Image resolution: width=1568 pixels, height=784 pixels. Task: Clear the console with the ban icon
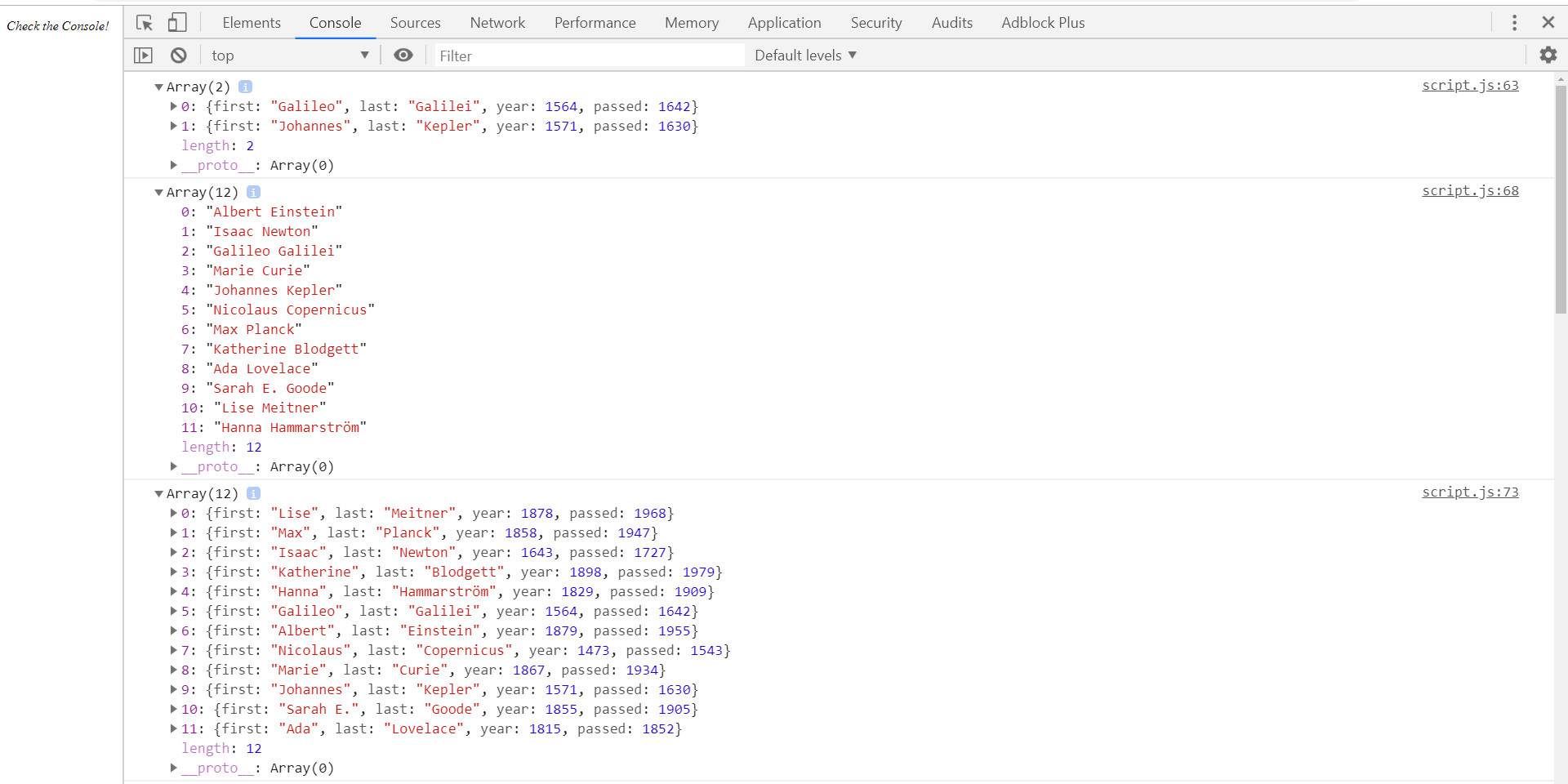click(178, 56)
